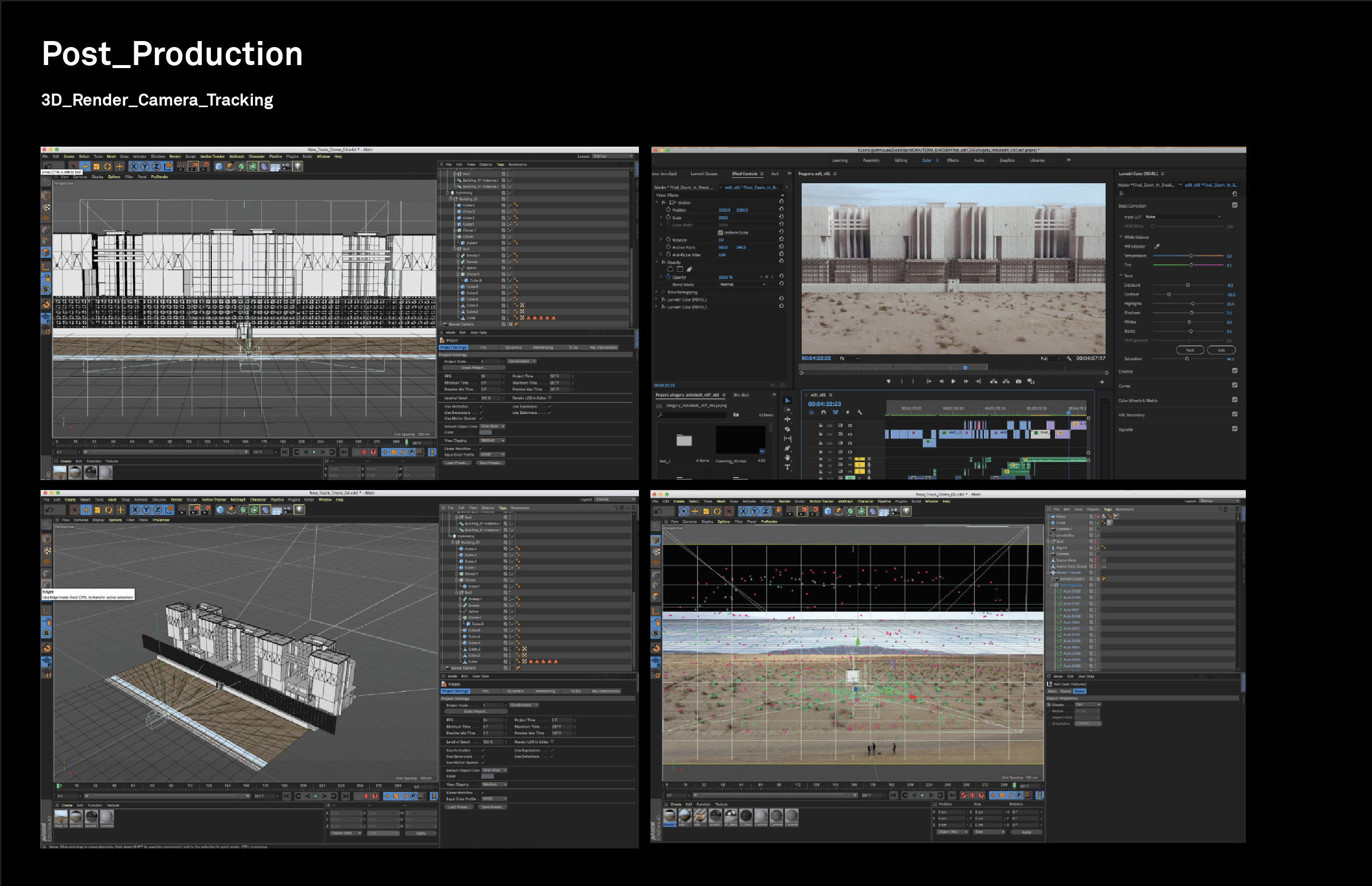Collapse the White Balance section in Lumetri Color
1372x886 pixels.
[1121, 237]
